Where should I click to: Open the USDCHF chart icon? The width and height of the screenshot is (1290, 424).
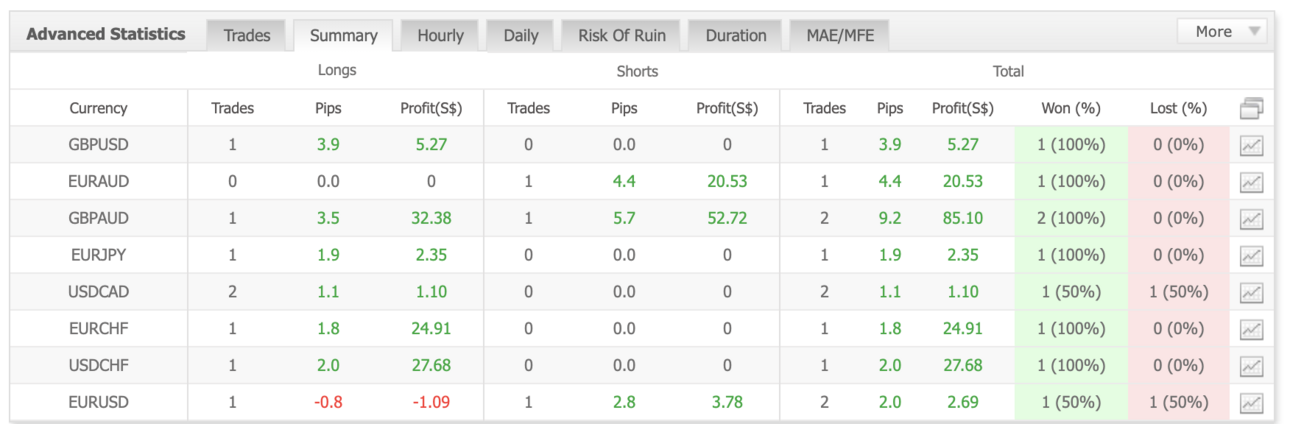click(1251, 366)
